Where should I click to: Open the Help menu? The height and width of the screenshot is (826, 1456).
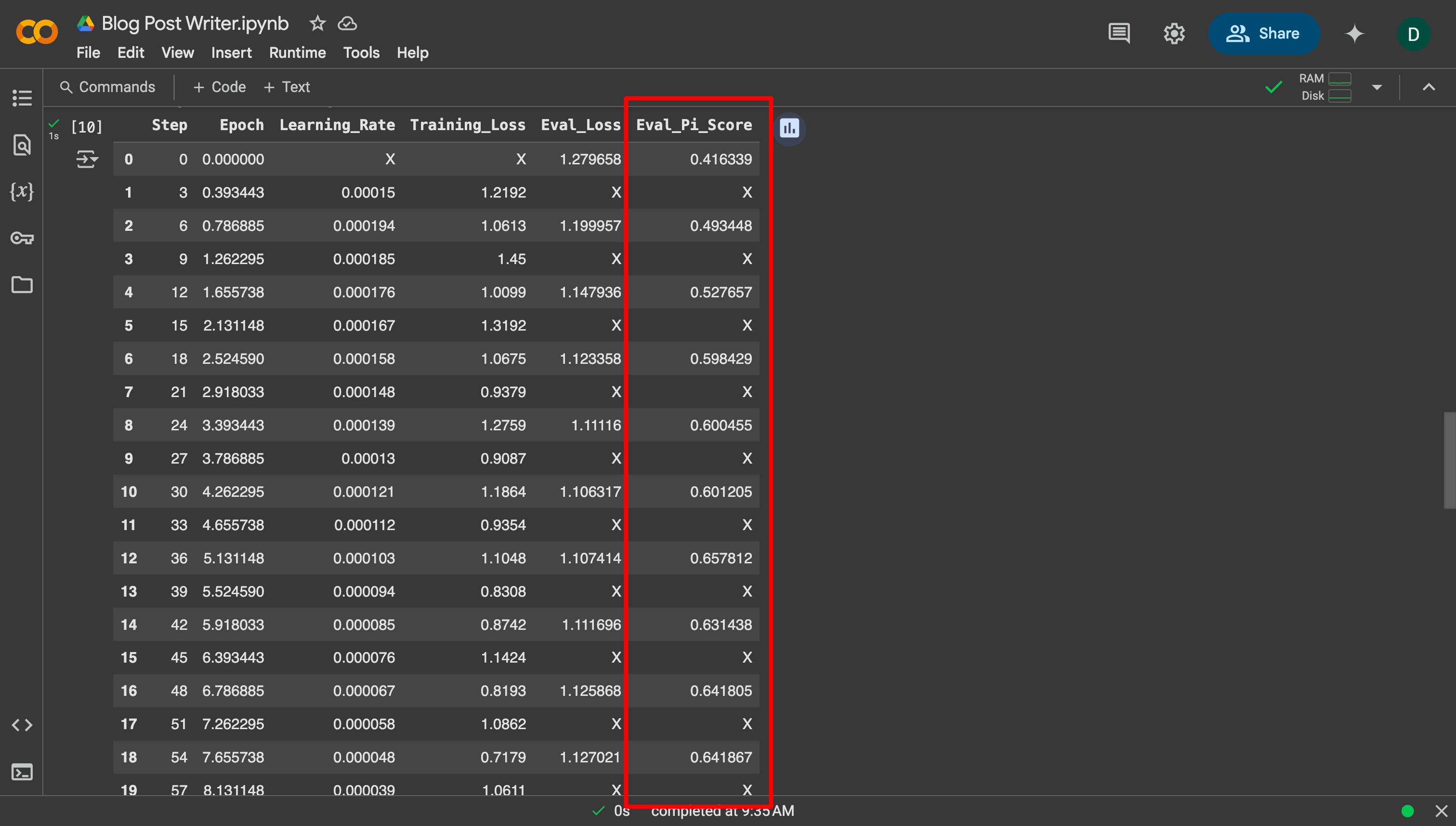click(x=412, y=53)
